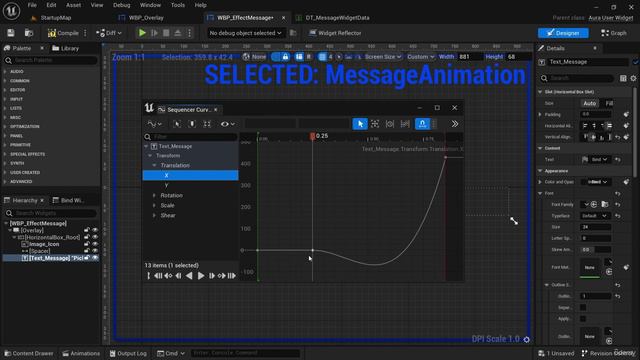Select the Y translation curve

(167, 185)
